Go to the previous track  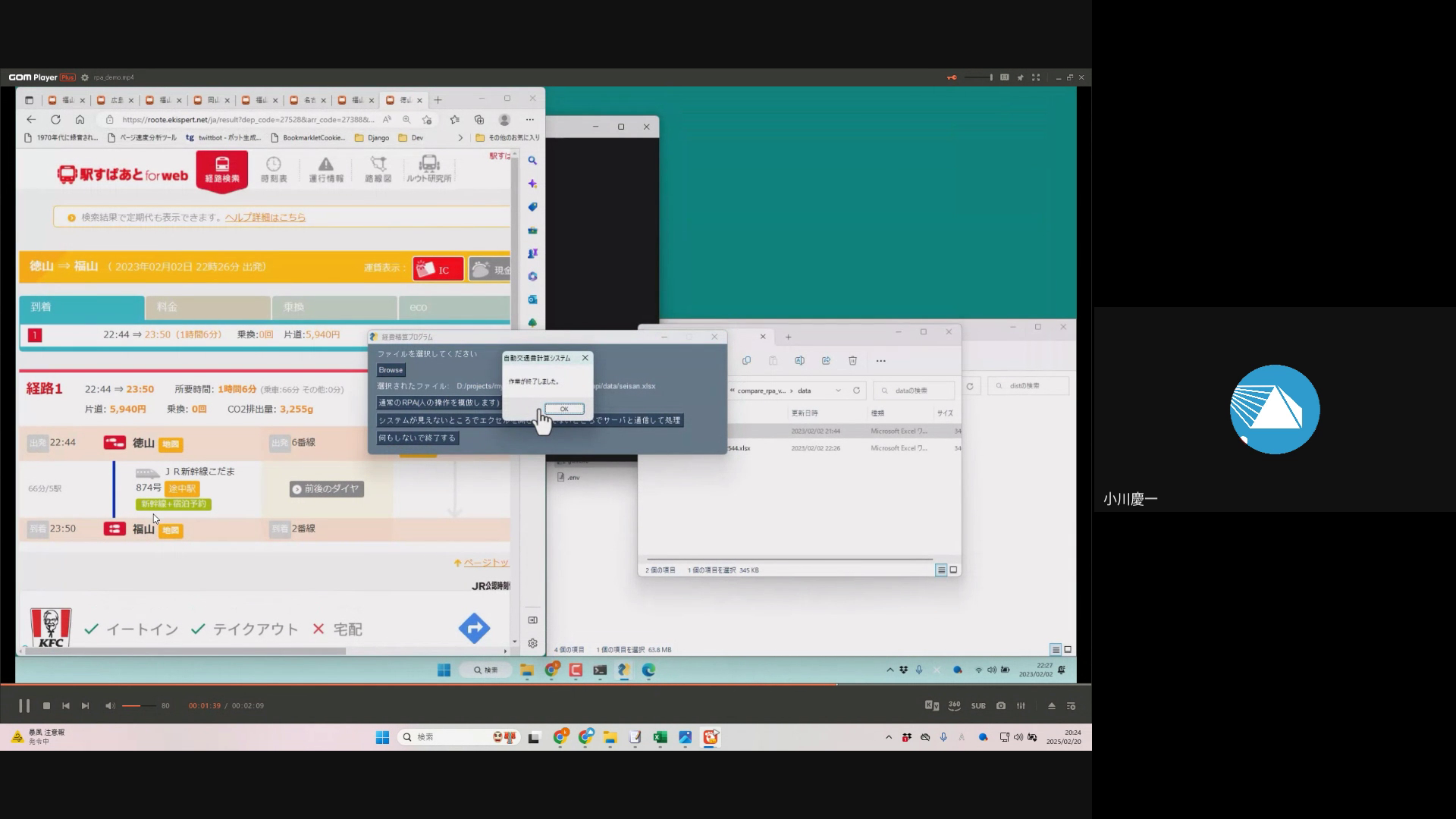coord(66,706)
